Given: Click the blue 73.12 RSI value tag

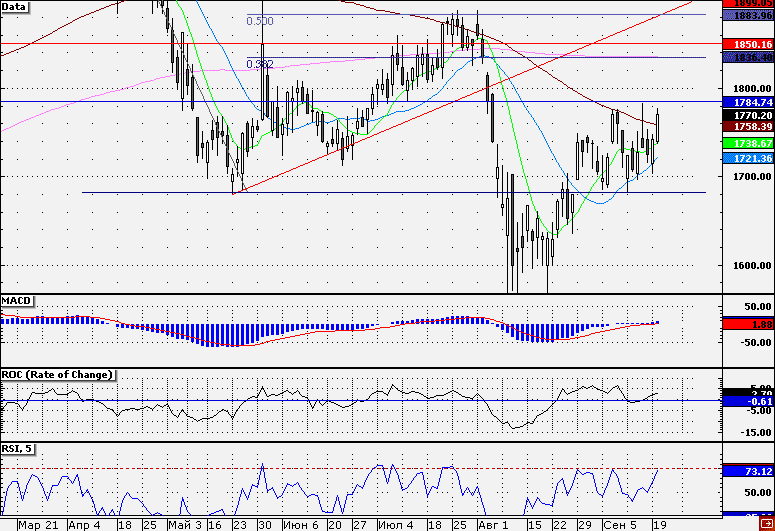Looking at the screenshot, I should [x=748, y=470].
